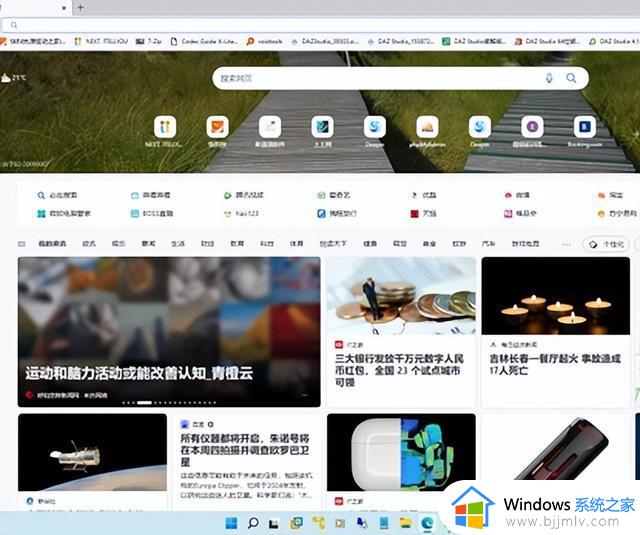Screen dimensions: 640x535
Task: Open the 所有仪器都将开启 朱诺号 article
Action: click(245, 450)
